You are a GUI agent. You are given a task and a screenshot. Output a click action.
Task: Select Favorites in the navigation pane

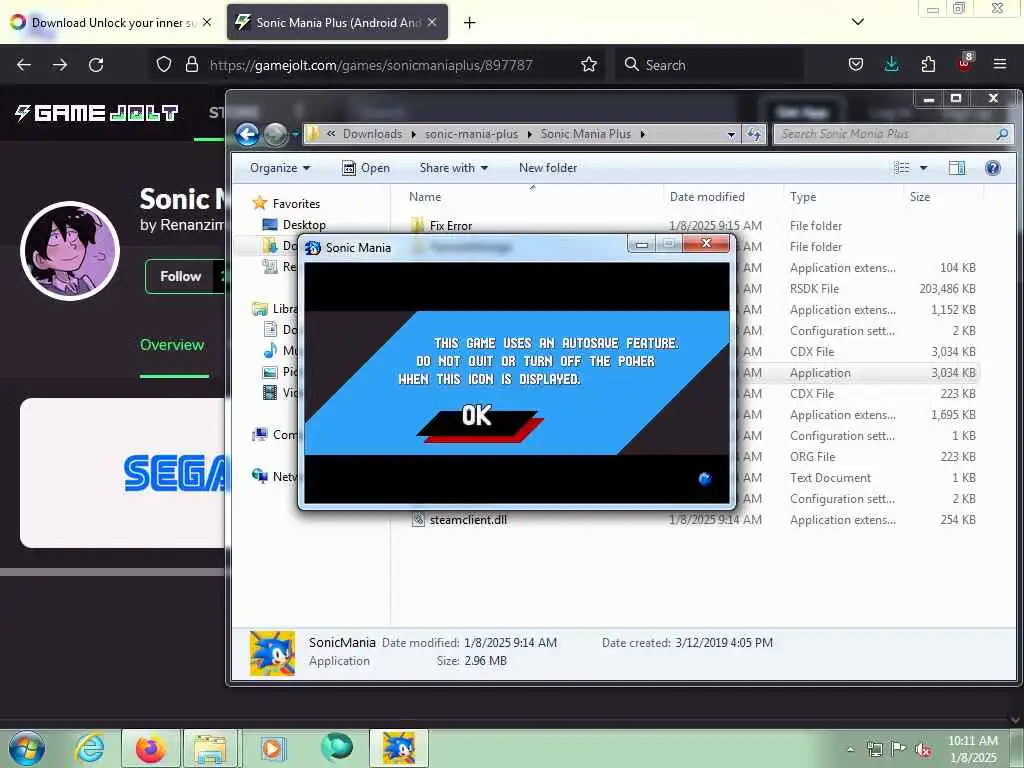296,204
